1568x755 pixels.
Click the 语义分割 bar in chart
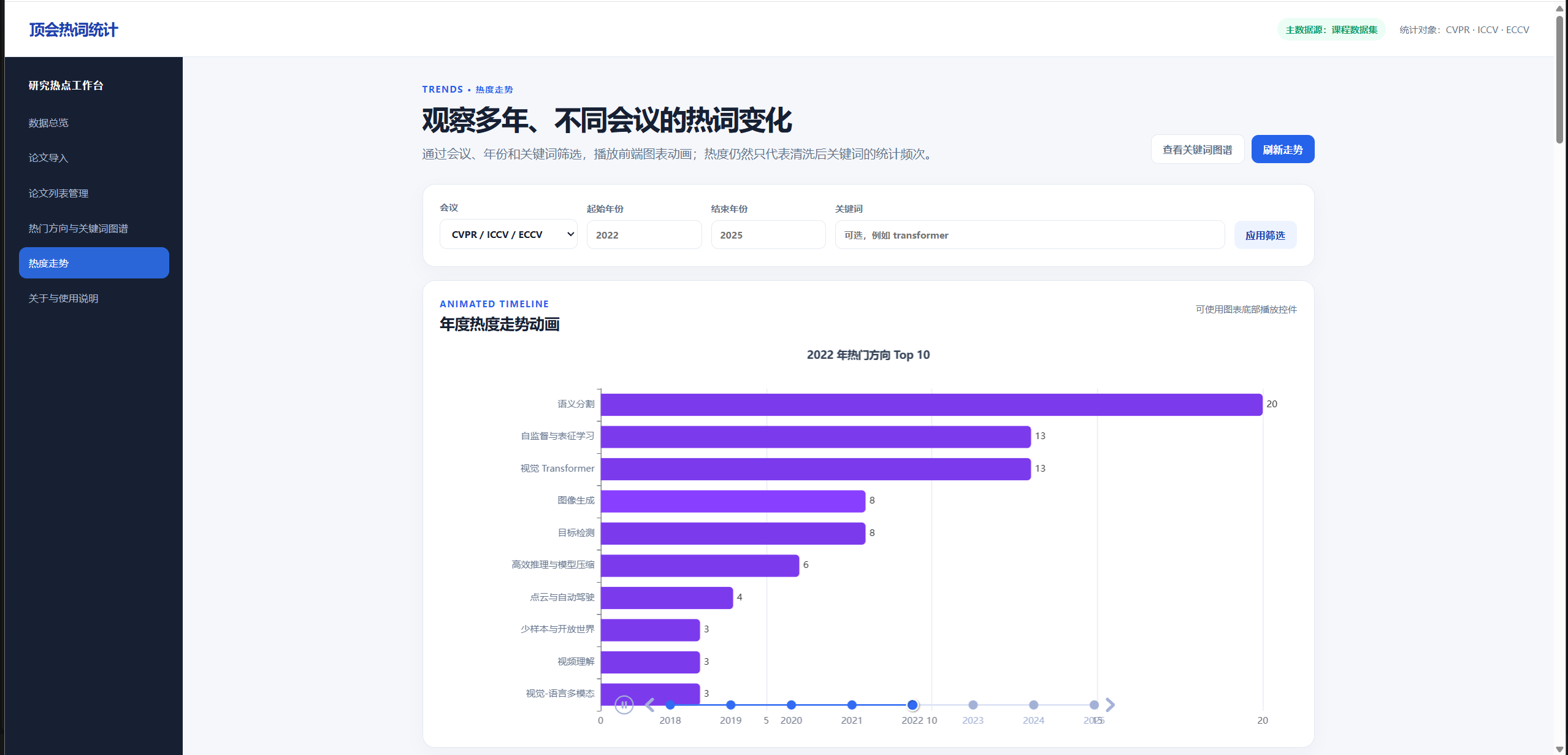click(931, 404)
